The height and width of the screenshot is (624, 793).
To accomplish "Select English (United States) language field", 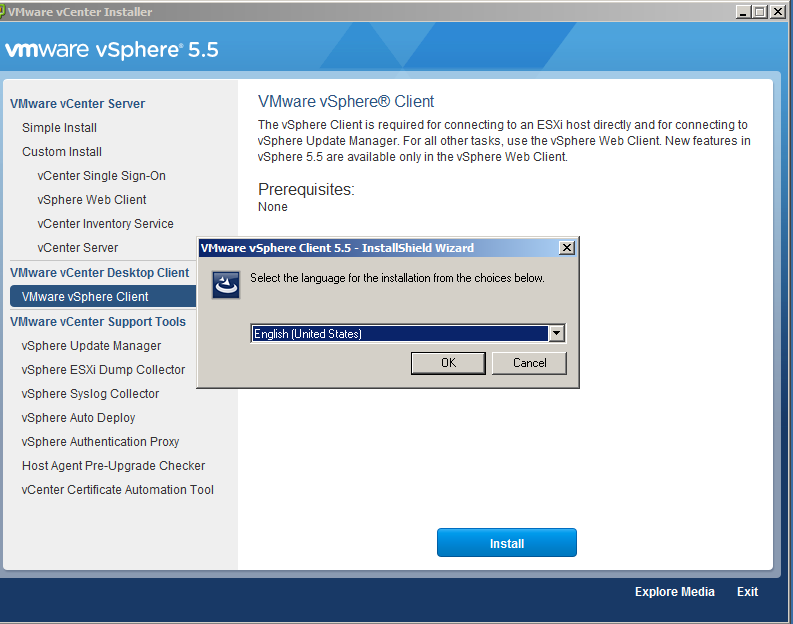I will [x=399, y=334].
